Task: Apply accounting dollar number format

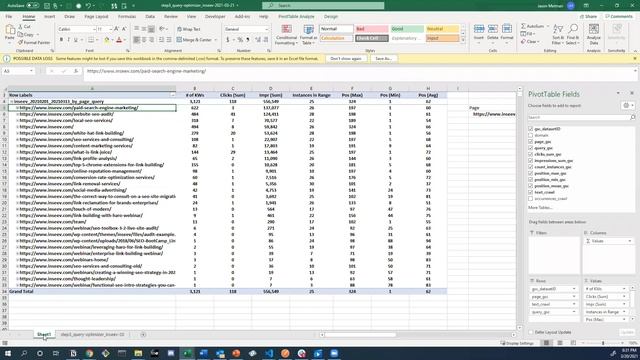Action: pyautogui.click(x=227, y=40)
